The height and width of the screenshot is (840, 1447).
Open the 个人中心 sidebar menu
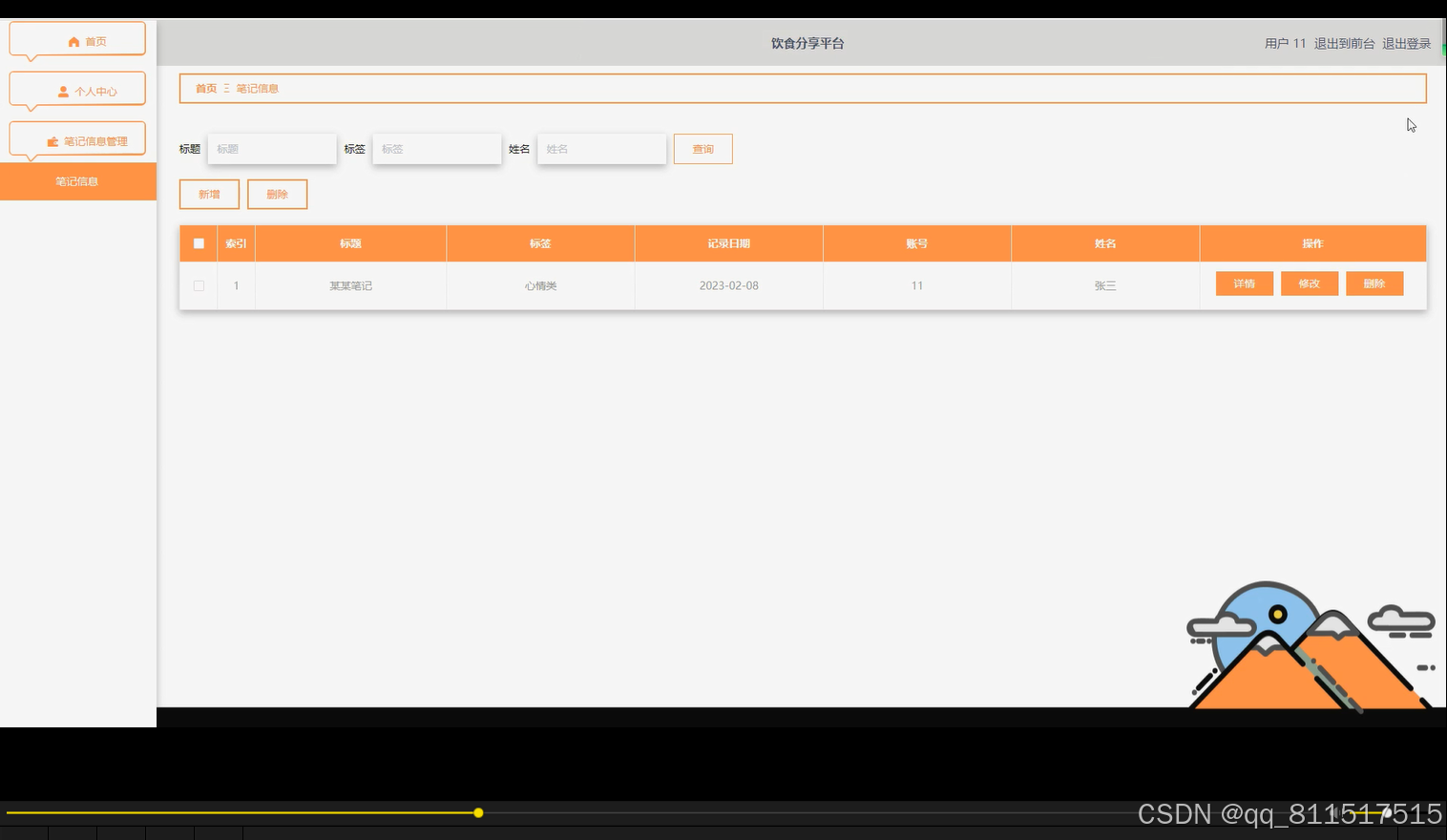click(77, 91)
